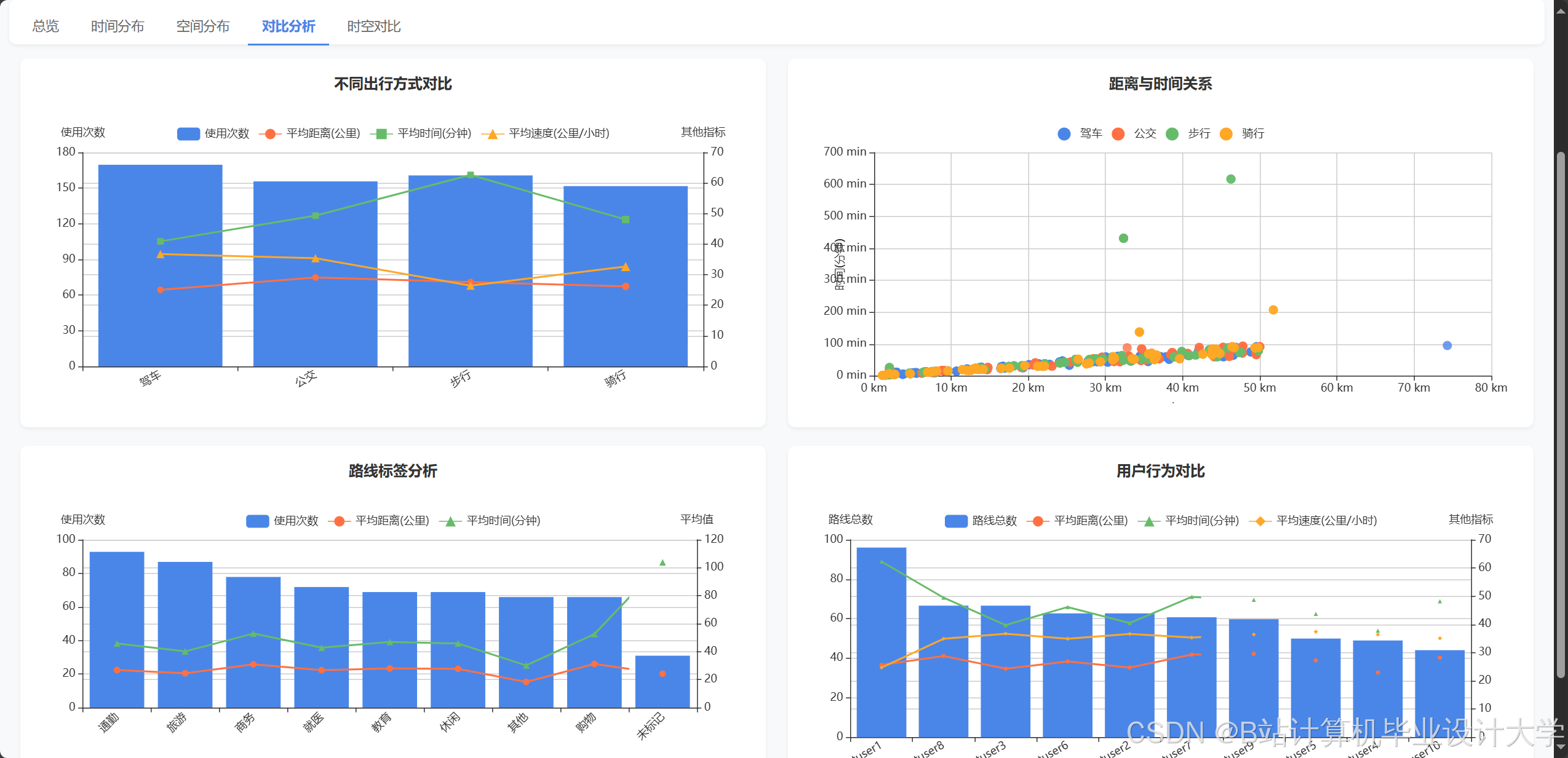The image size is (1568, 758).
Task: Toggle 平均时间(分钟) legend in 不同出行方式对比 chart
Action: [x=381, y=133]
